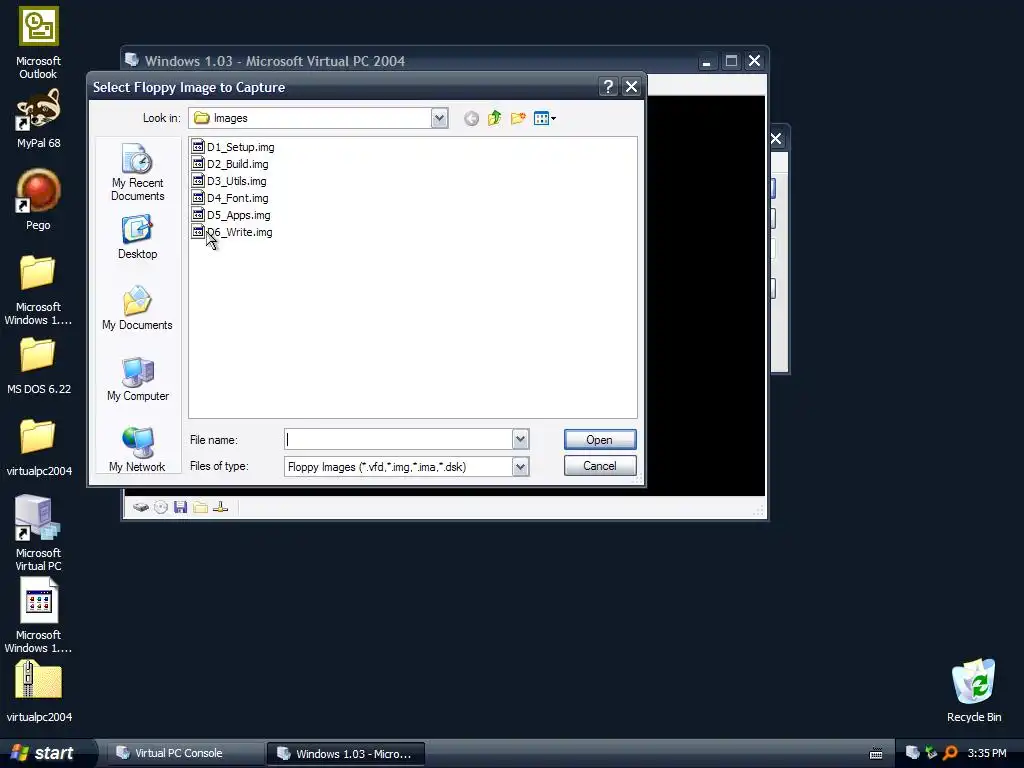The width and height of the screenshot is (1024, 768).
Task: Click inside the File name field
Action: tap(398, 440)
